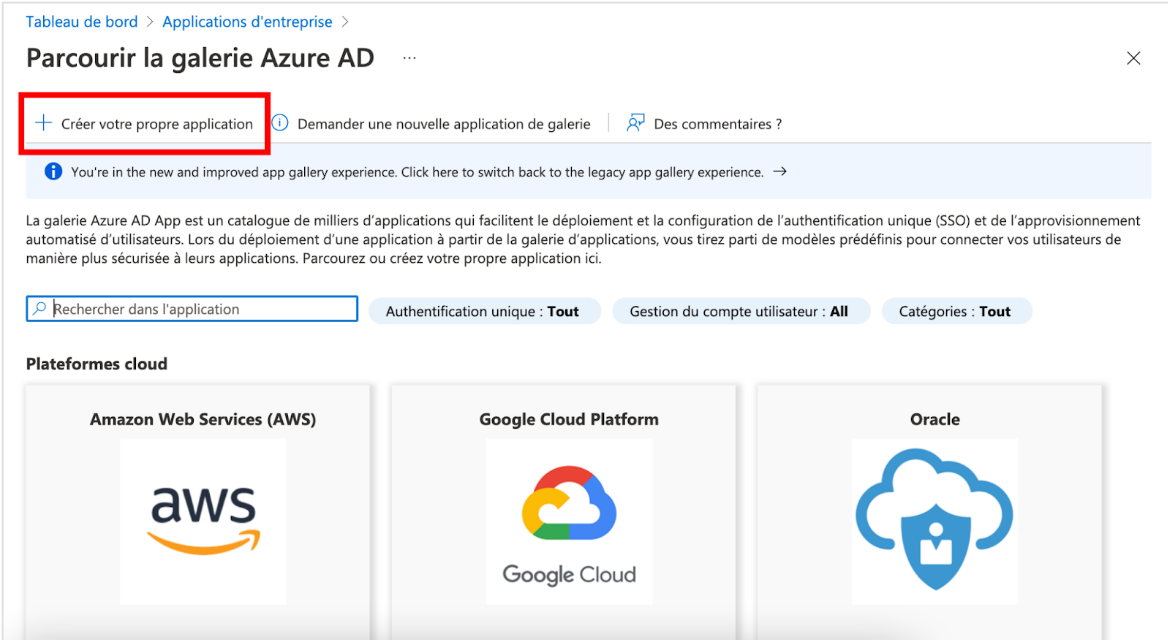Open the Gestion du compte utilisateur filter
Screen dimensions: 1168x640
(741, 310)
